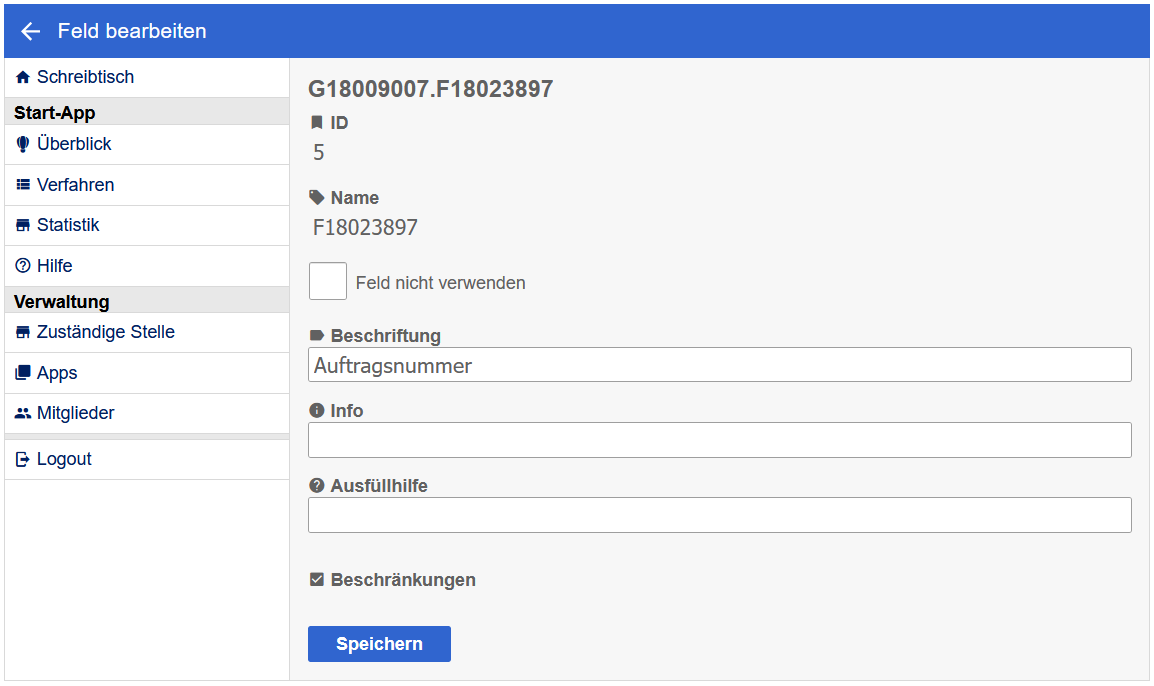The width and height of the screenshot is (1154, 686).
Task: Expand the Beschränkungen section label
Action: coord(403,580)
